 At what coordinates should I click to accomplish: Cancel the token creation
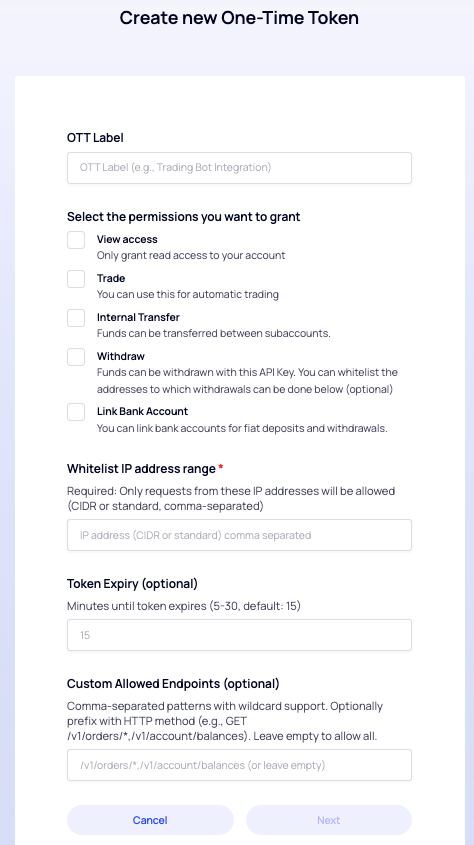tap(150, 820)
